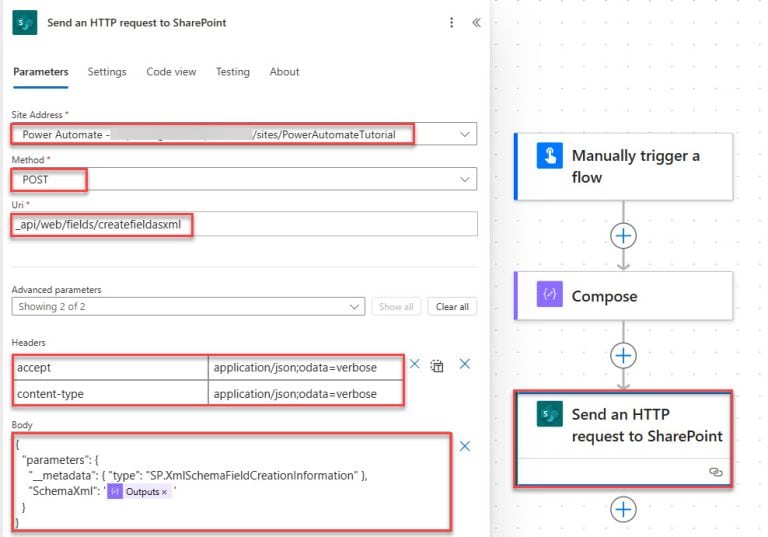Select the Compose action card

pyautogui.click(x=624, y=296)
